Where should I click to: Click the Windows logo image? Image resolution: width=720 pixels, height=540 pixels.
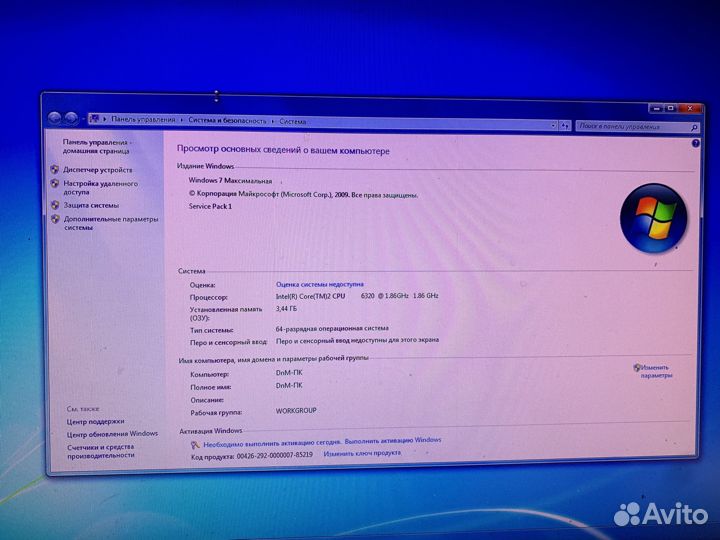click(653, 218)
